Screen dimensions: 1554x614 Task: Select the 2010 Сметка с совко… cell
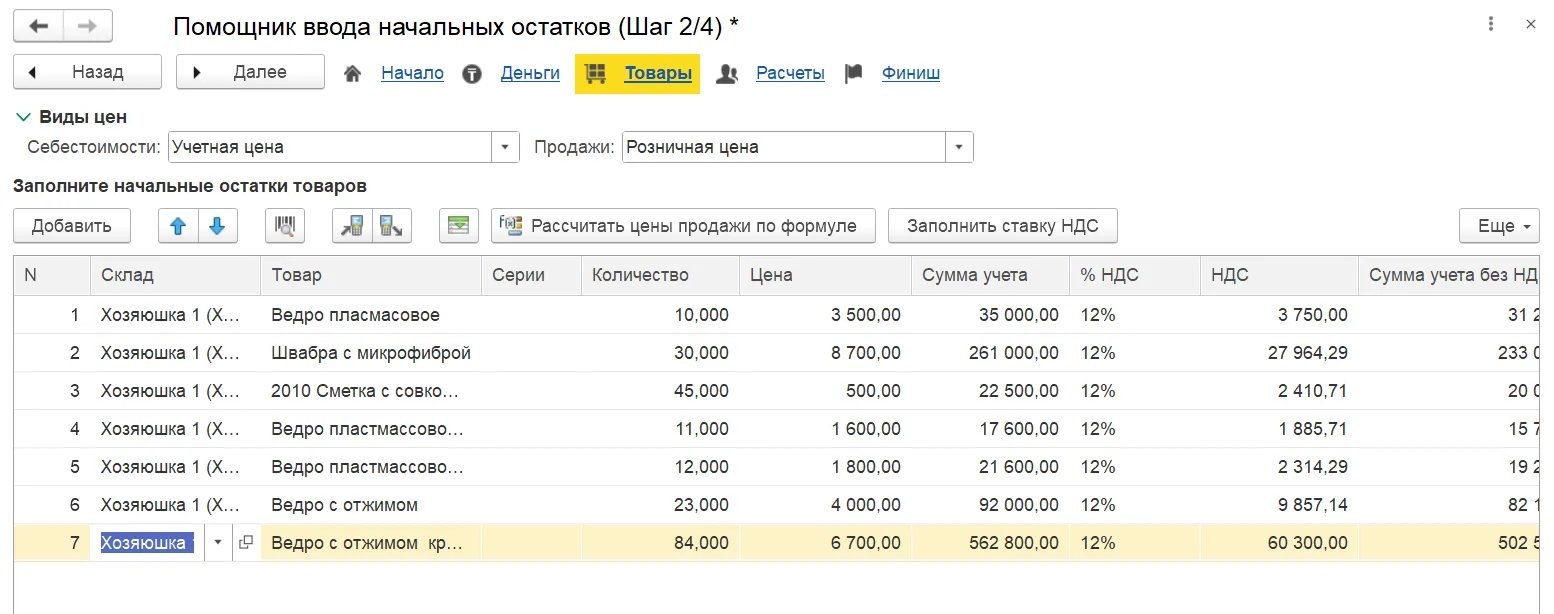370,391
